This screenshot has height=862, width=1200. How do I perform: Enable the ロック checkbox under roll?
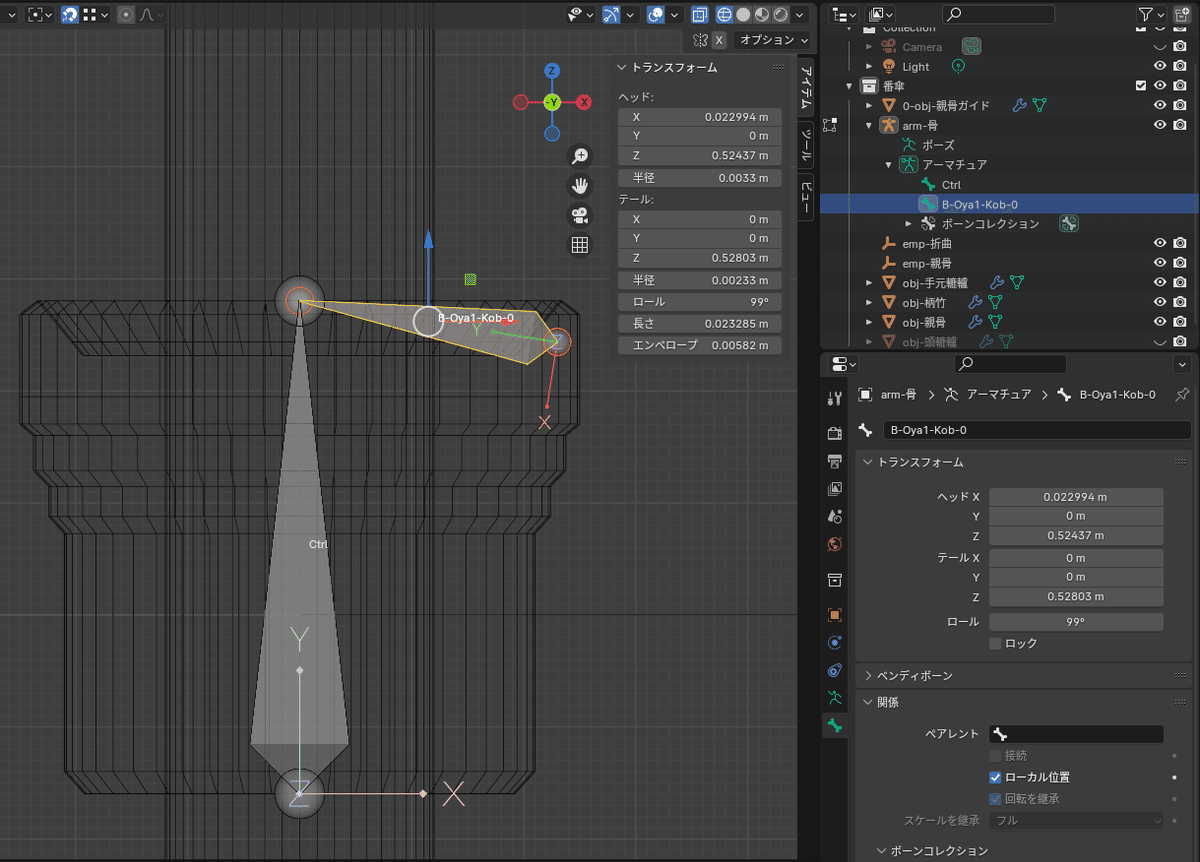point(995,643)
